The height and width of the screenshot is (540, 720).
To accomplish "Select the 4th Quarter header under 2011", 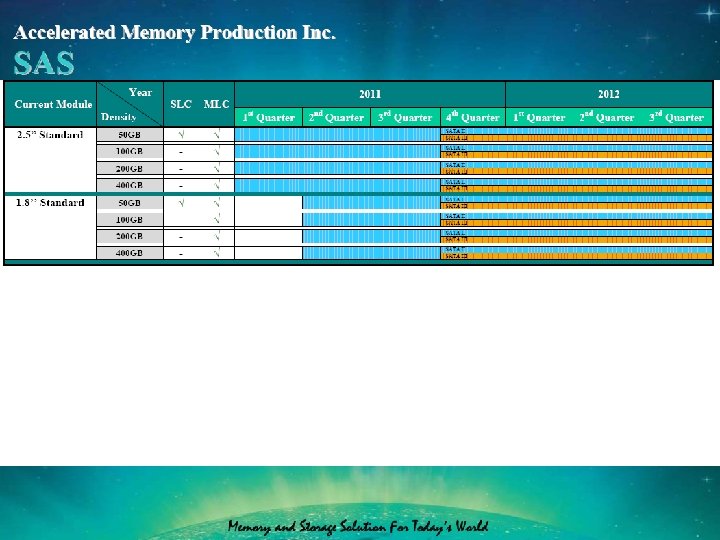I will [473, 118].
